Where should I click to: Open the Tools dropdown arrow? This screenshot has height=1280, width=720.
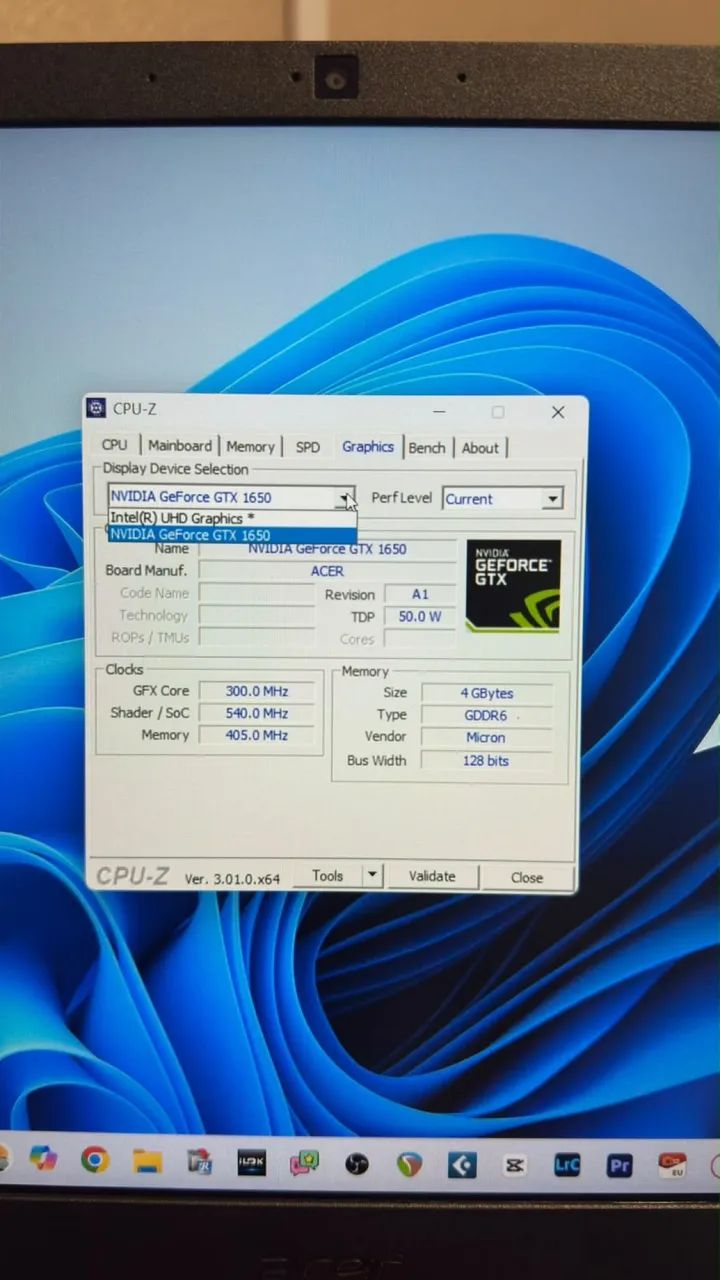[x=372, y=876]
